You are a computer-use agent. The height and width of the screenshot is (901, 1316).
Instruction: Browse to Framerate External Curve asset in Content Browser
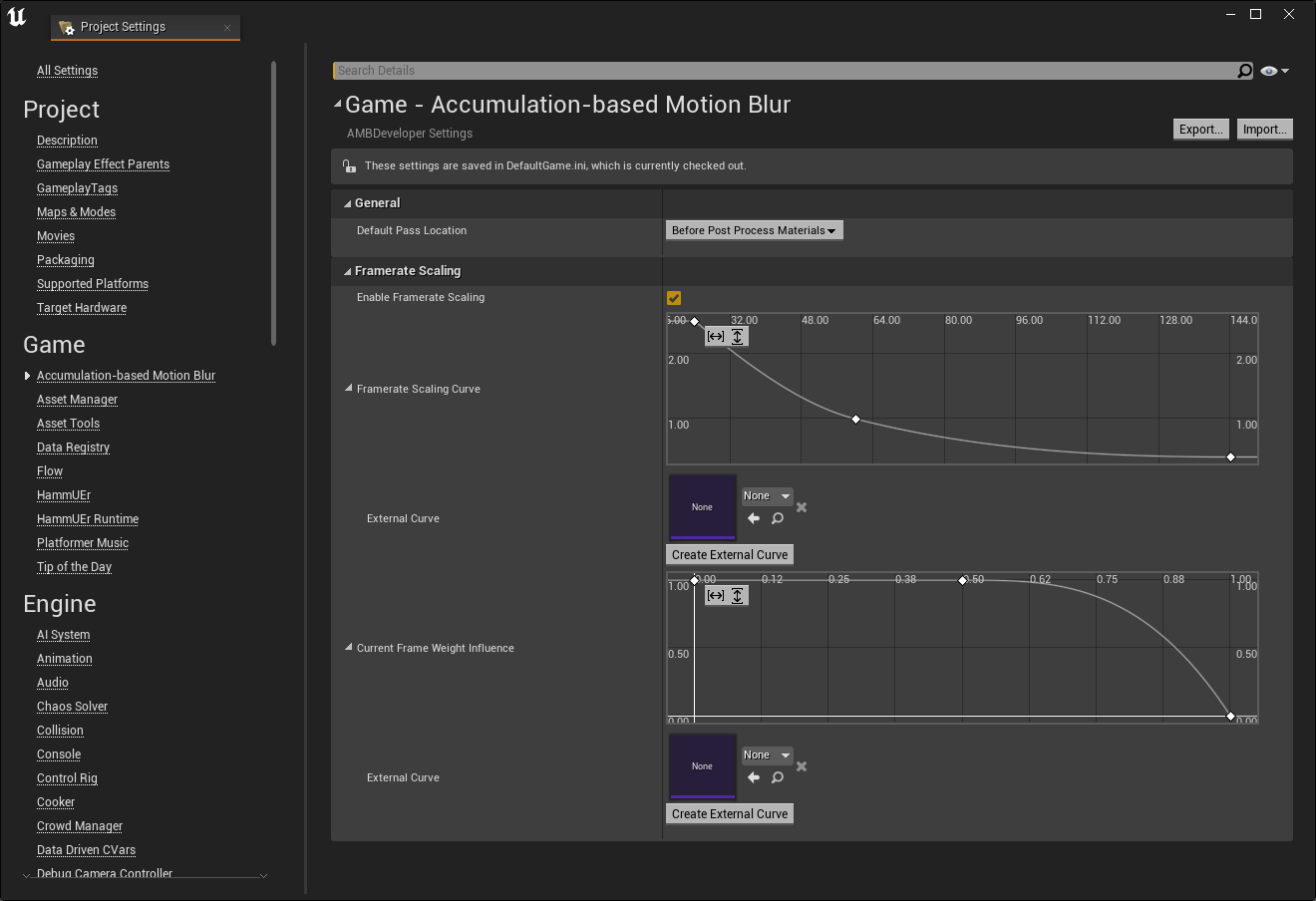(x=778, y=518)
